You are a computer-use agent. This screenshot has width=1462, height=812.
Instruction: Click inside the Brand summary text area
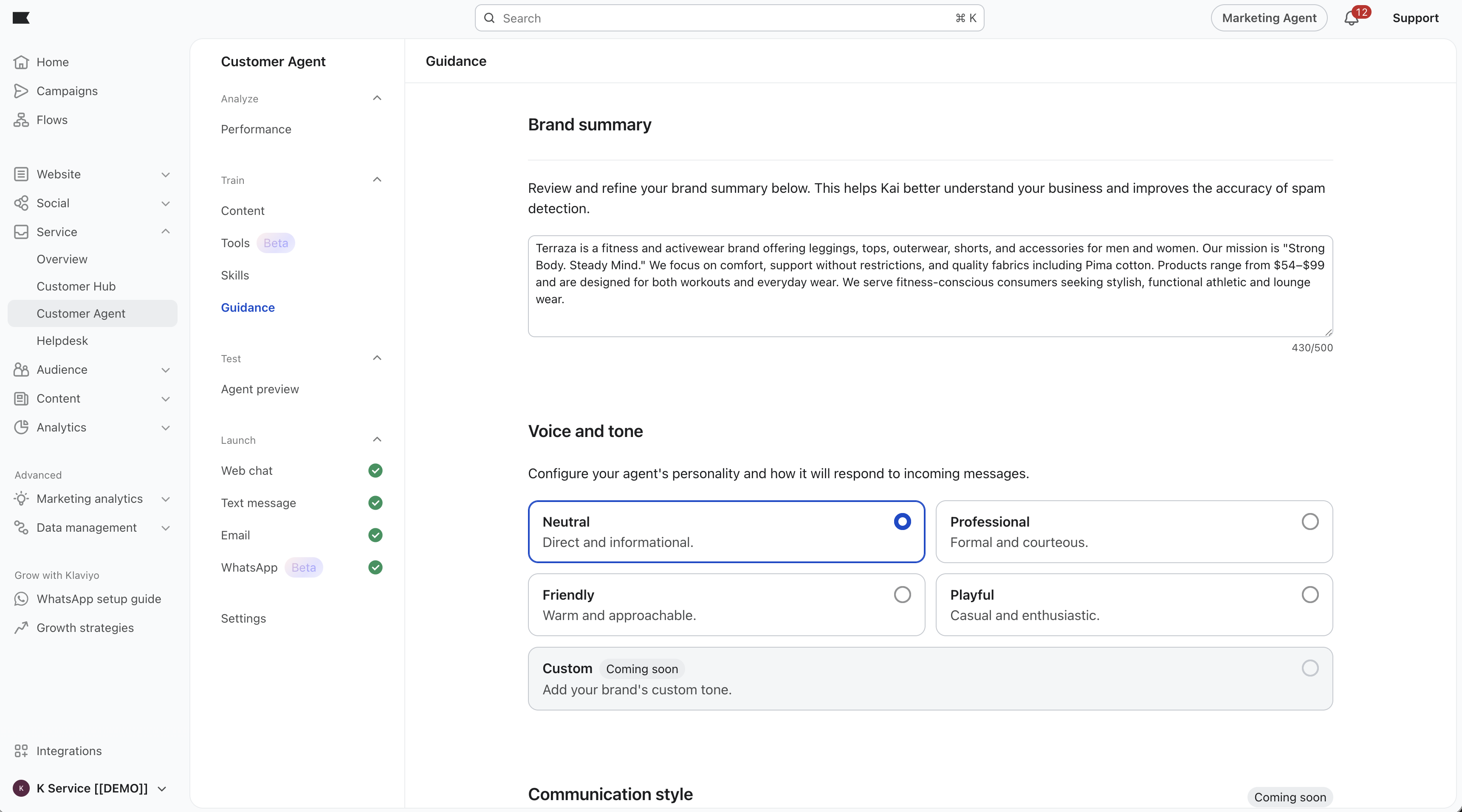[930, 286]
